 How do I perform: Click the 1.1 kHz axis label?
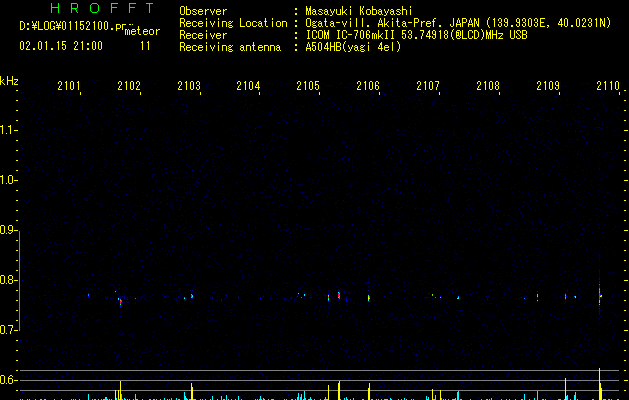[9, 130]
